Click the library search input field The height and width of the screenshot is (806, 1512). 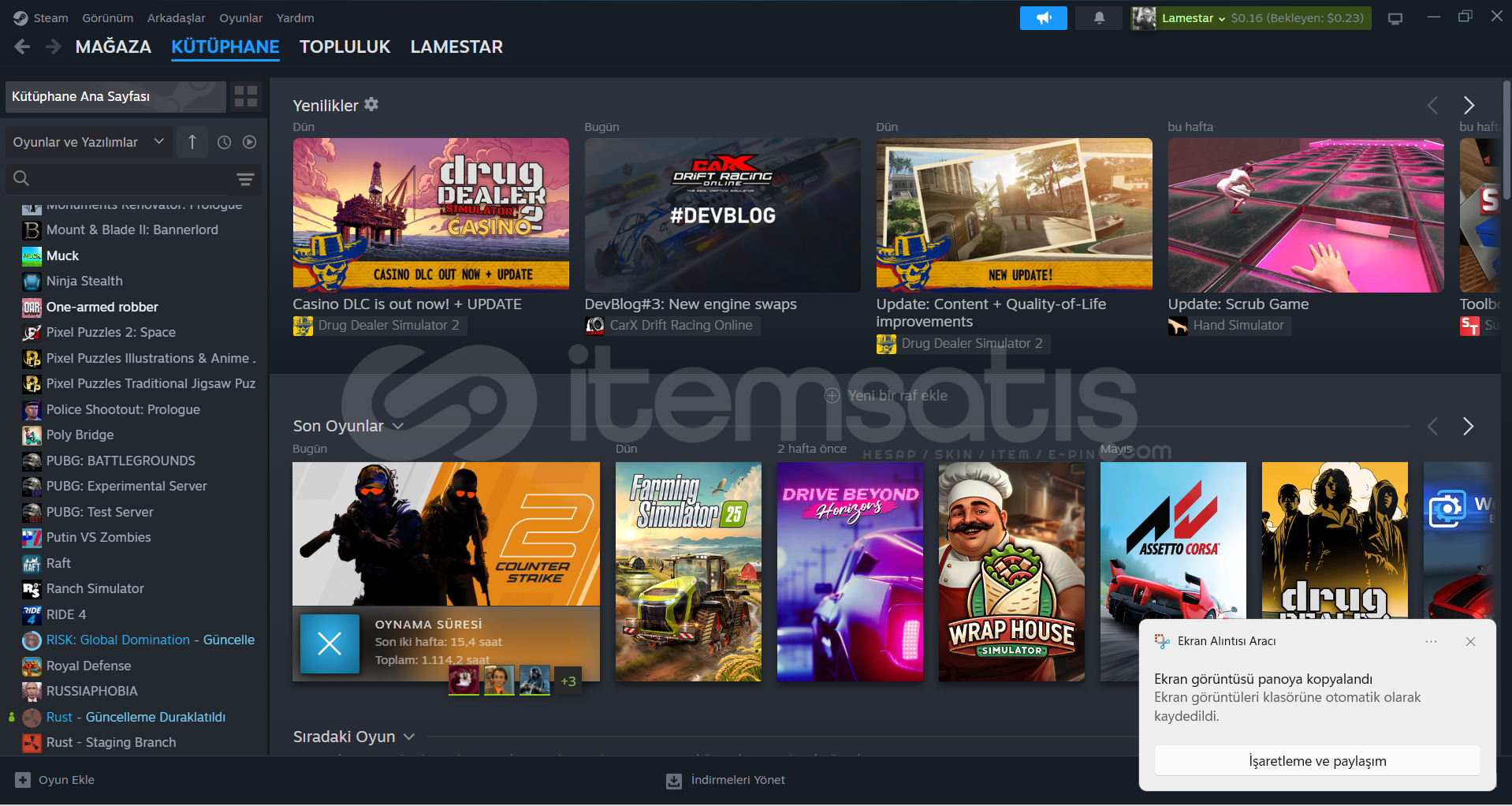pyautogui.click(x=132, y=179)
